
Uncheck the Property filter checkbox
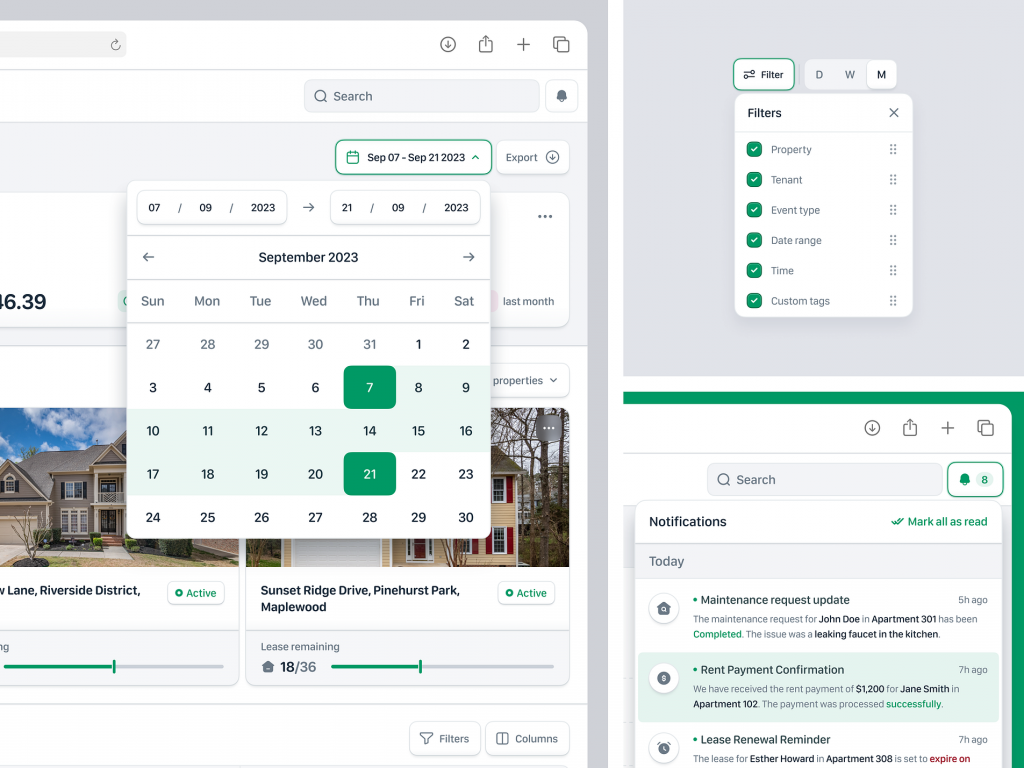click(753, 149)
